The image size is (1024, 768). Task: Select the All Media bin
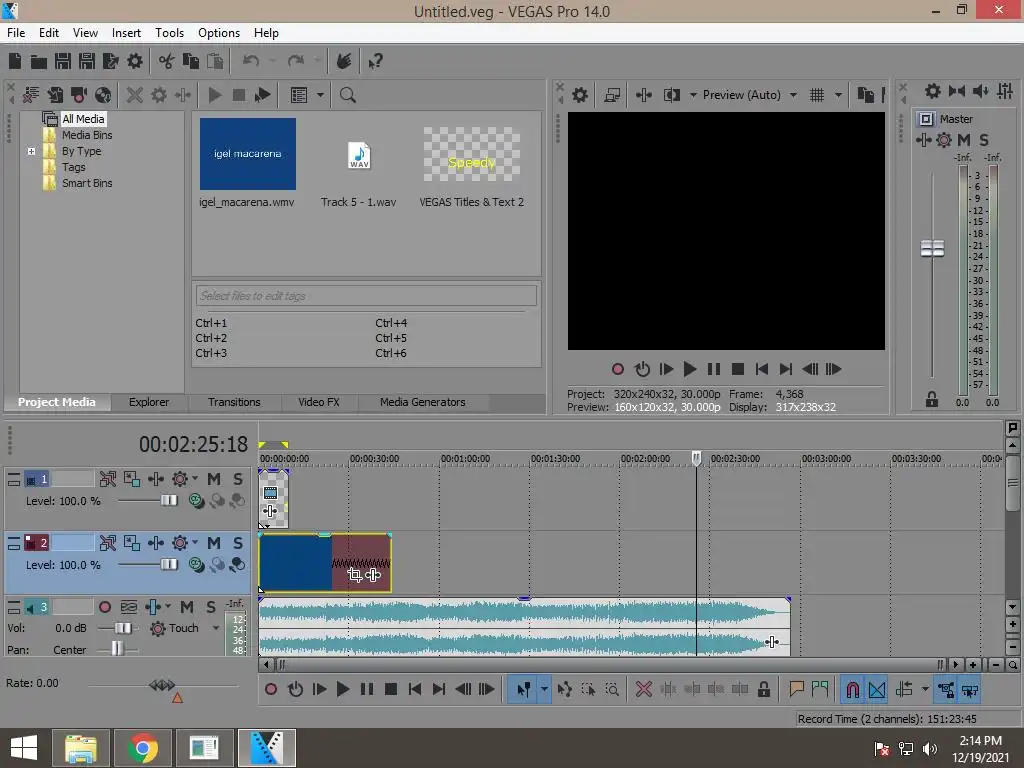(x=83, y=119)
